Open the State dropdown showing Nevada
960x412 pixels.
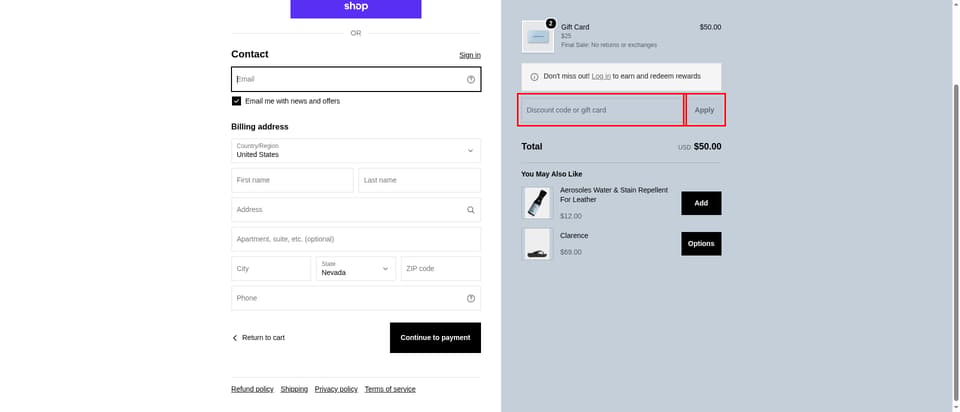tap(356, 269)
